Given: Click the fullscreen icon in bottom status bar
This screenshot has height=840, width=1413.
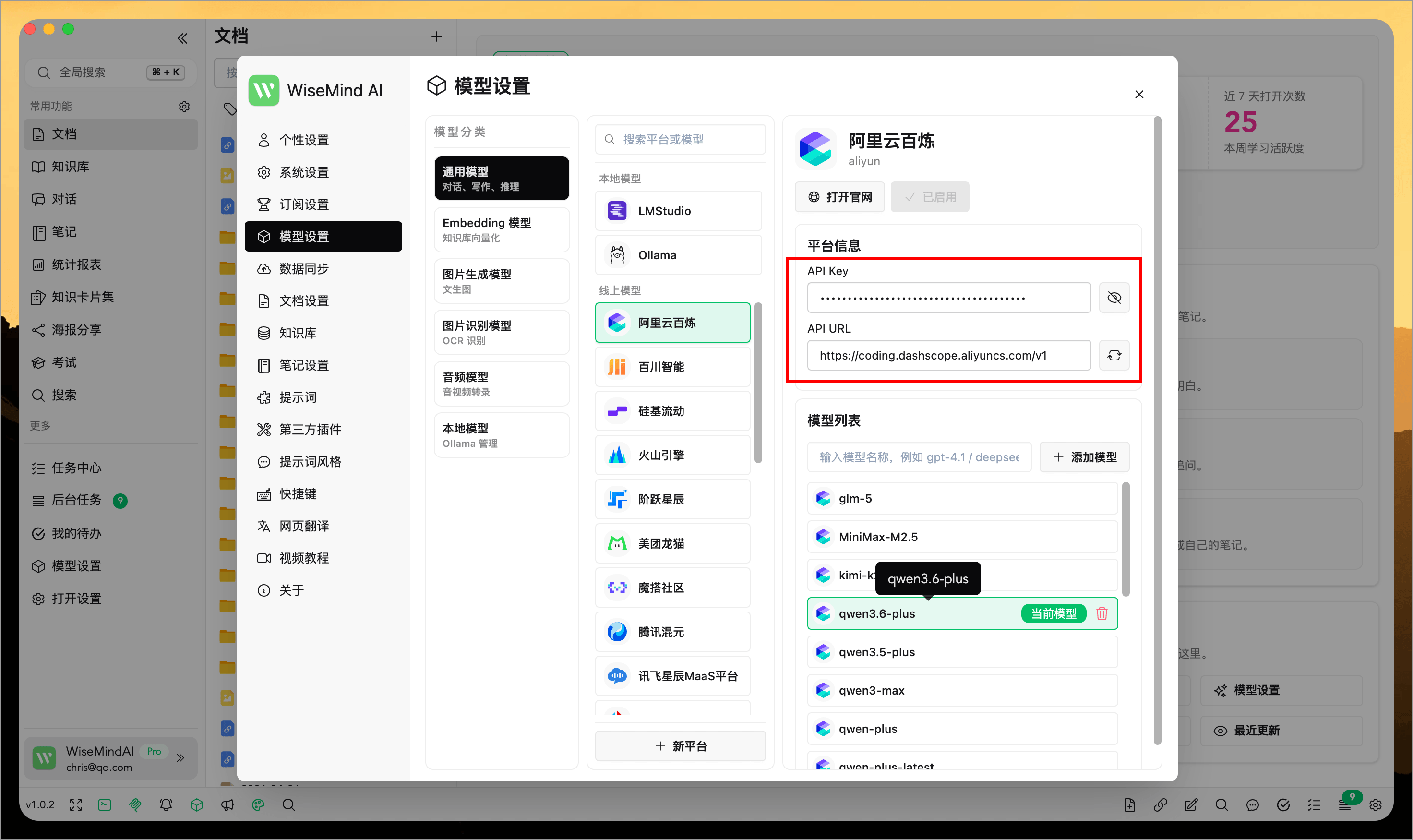Looking at the screenshot, I should [x=76, y=805].
